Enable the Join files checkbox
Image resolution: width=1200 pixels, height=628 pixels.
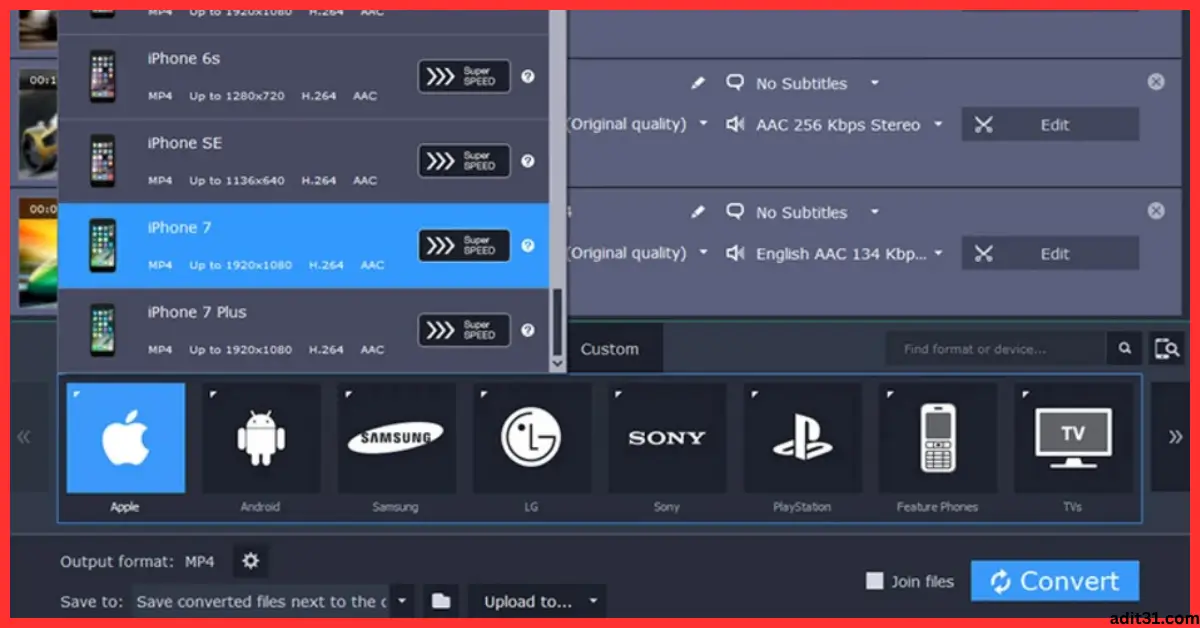click(874, 581)
